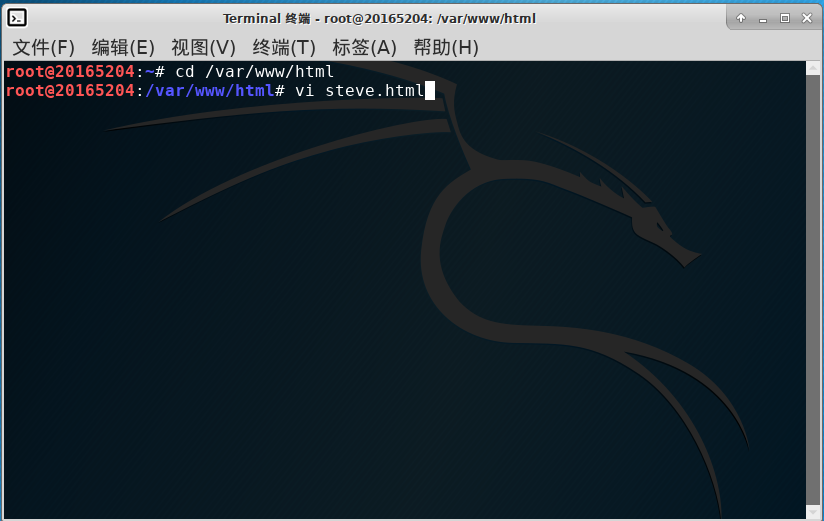Click the scrollbar up arrow
This screenshot has width=824, height=521.
tap(813, 68)
